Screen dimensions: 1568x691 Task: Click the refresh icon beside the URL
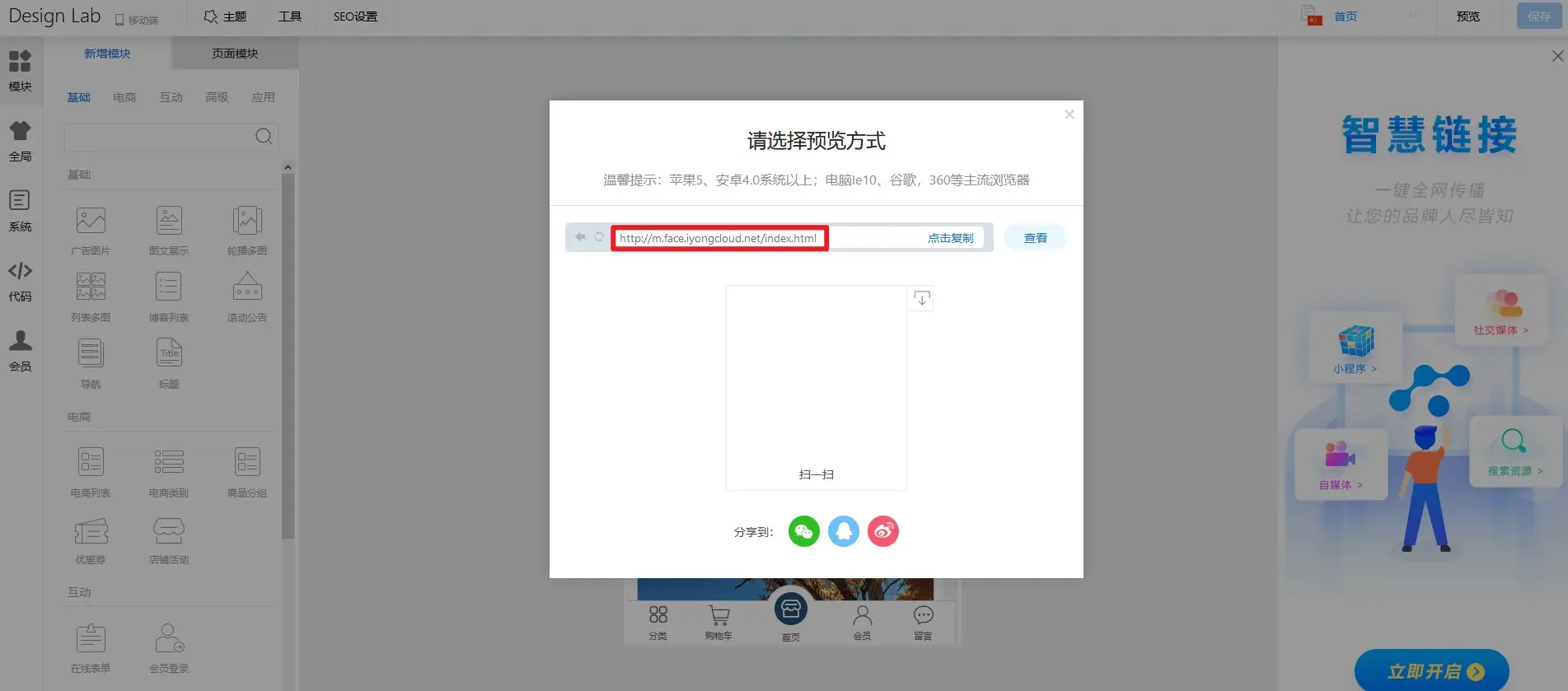[x=599, y=237]
